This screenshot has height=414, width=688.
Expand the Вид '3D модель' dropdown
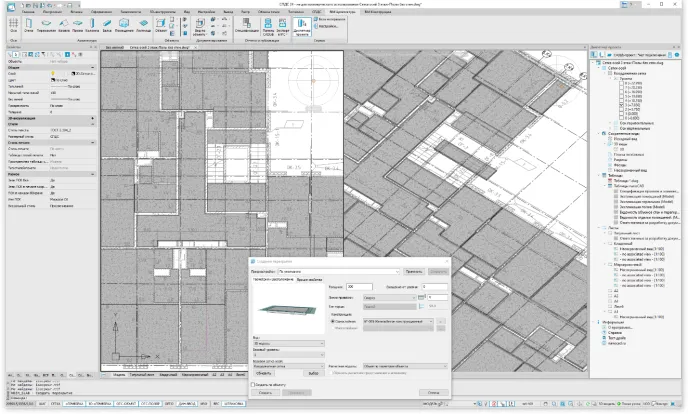coord(285,343)
